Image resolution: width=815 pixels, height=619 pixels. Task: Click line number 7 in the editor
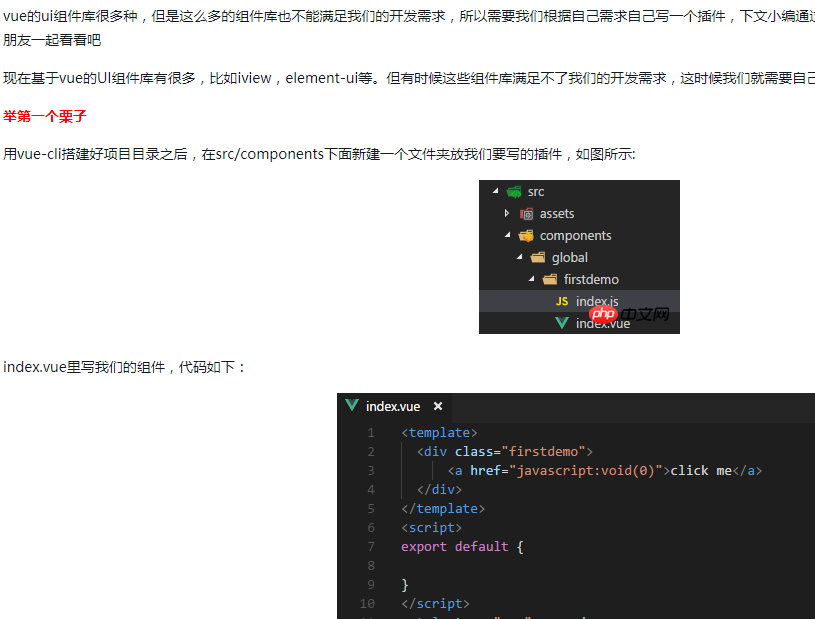[x=370, y=546]
